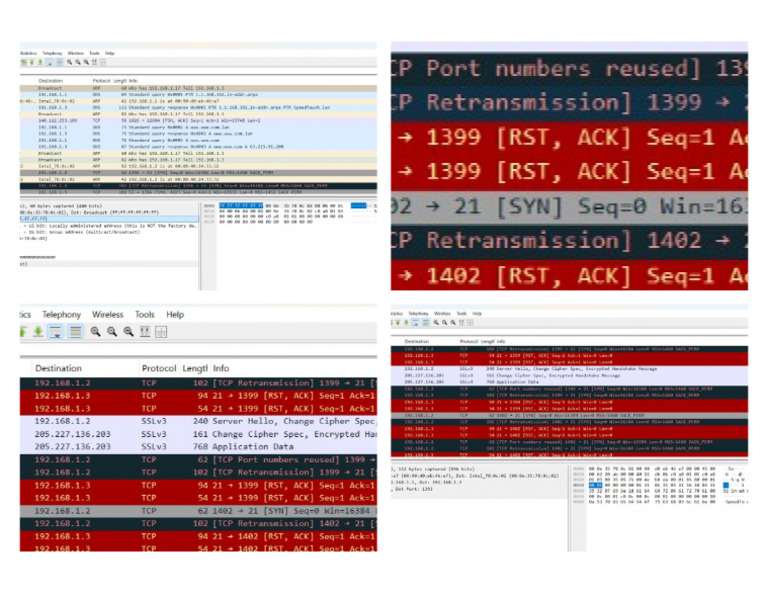
Task: Click highlighted hex bytes in ARP/DNS window bytes pane
Action: click(x=240, y=206)
